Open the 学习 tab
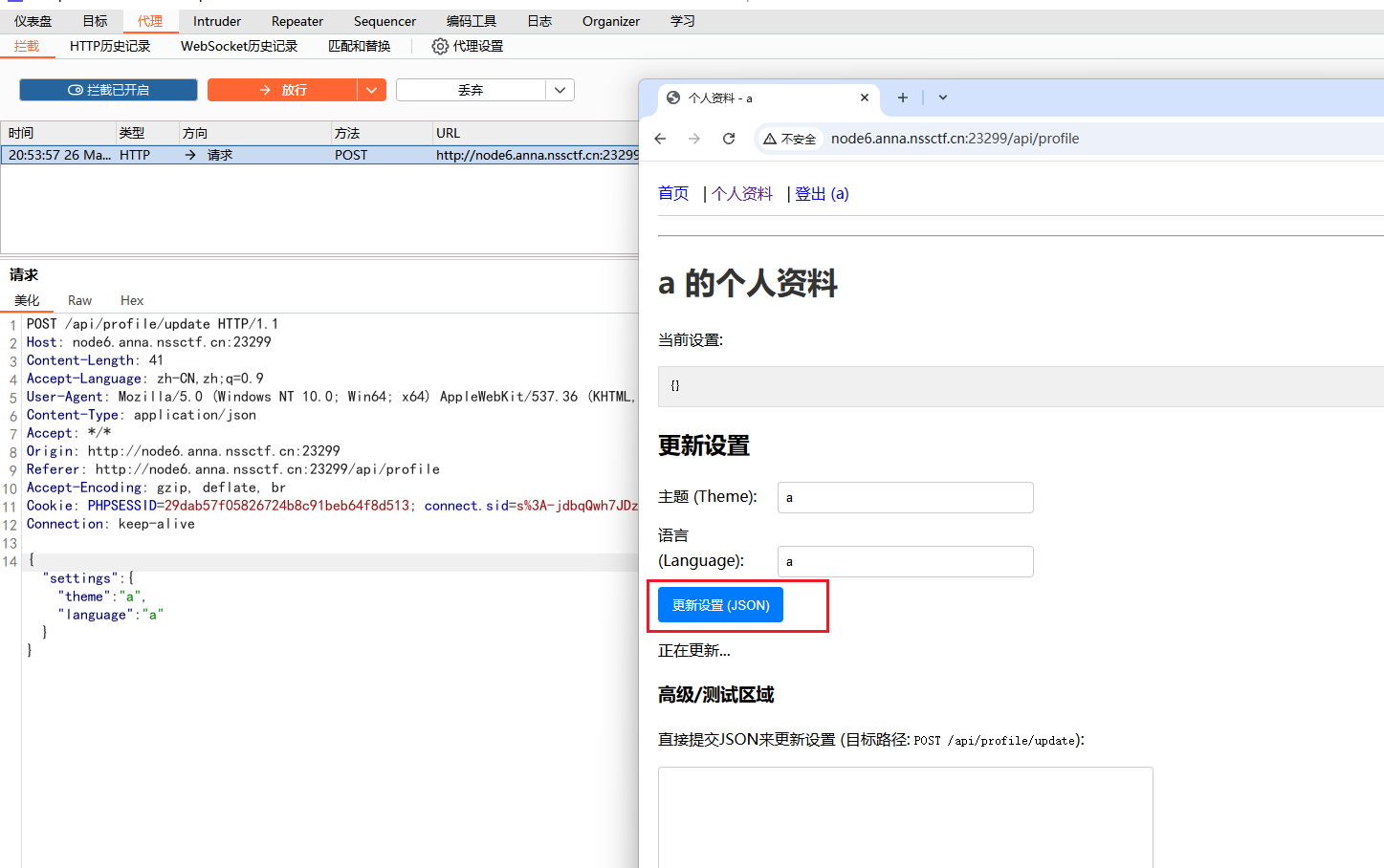1384x868 pixels. tap(683, 21)
